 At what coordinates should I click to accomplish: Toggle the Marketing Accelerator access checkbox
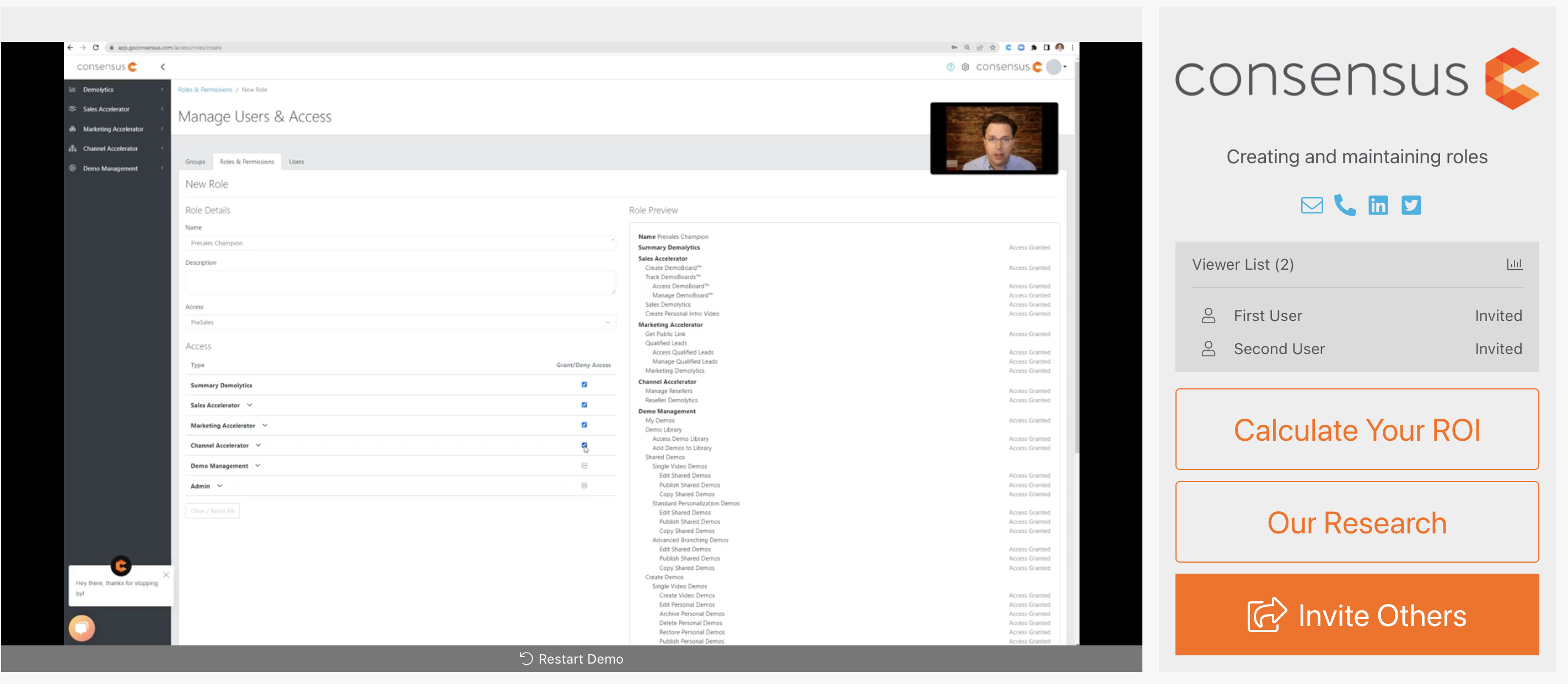coord(584,425)
